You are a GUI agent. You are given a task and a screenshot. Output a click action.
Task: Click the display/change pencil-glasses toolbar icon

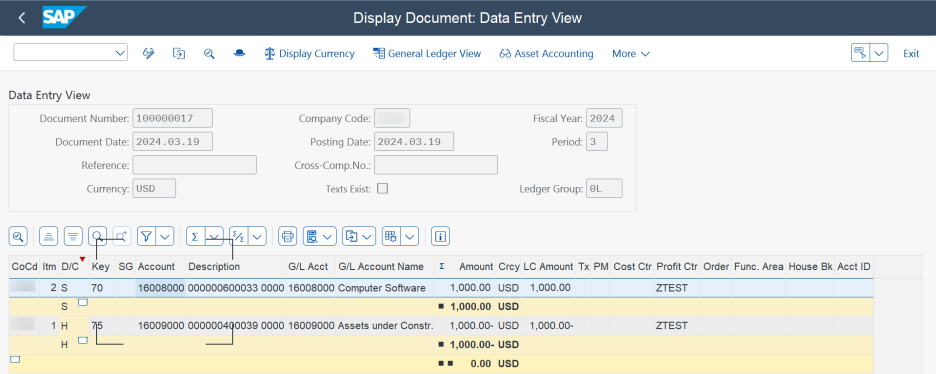point(149,53)
